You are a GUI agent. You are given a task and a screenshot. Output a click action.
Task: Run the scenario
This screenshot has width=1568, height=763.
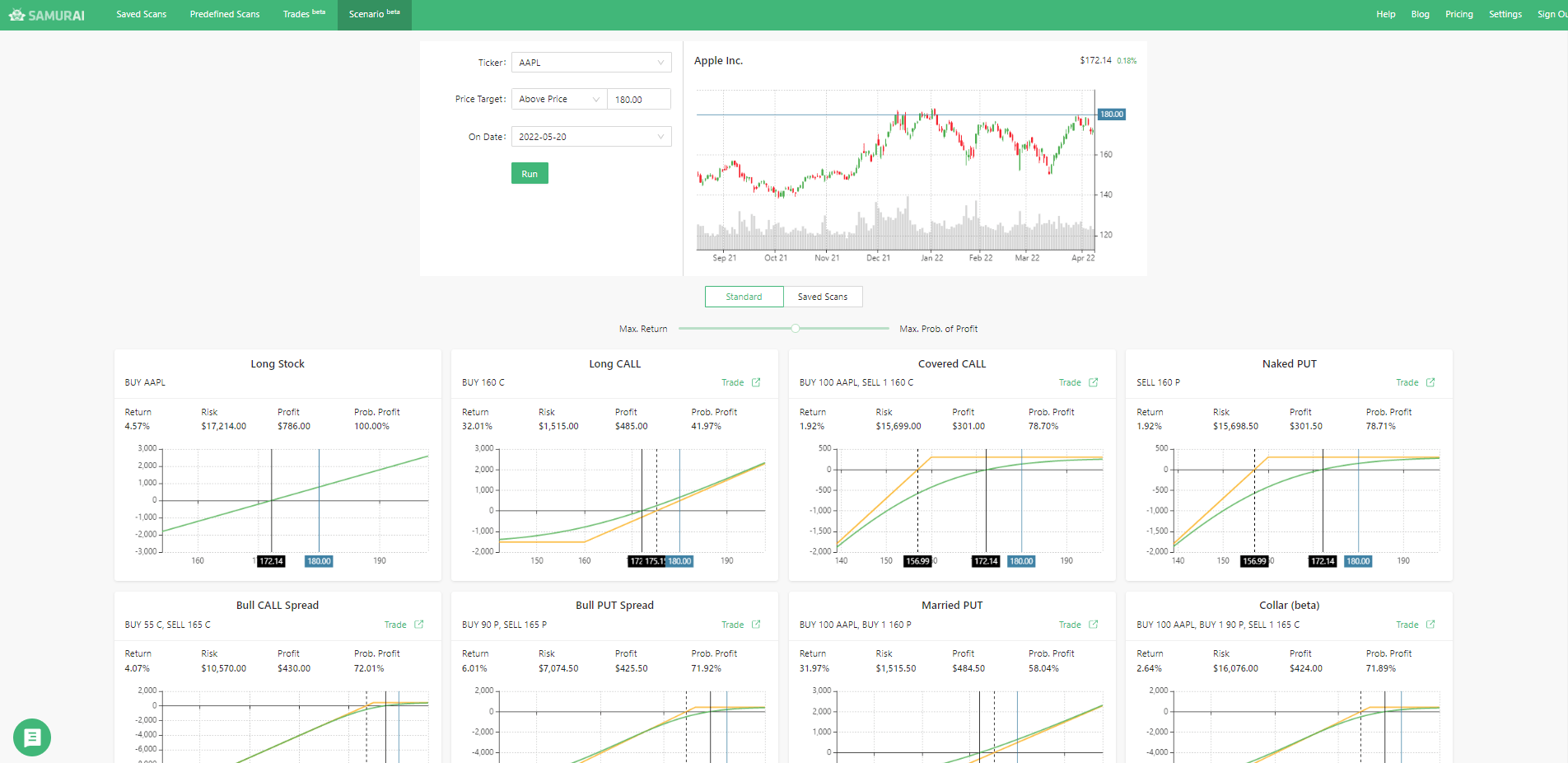click(530, 174)
